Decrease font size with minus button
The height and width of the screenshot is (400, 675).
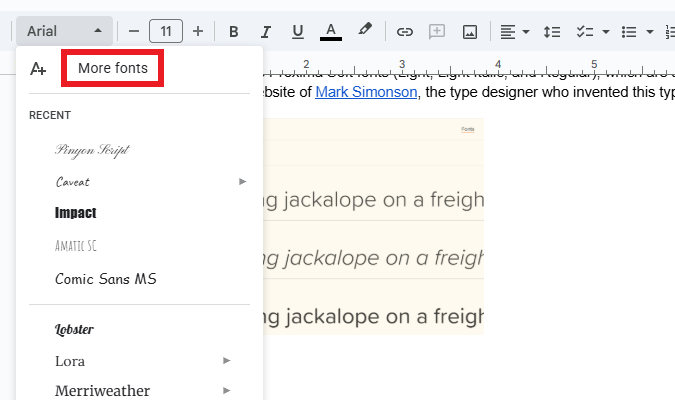(x=133, y=31)
